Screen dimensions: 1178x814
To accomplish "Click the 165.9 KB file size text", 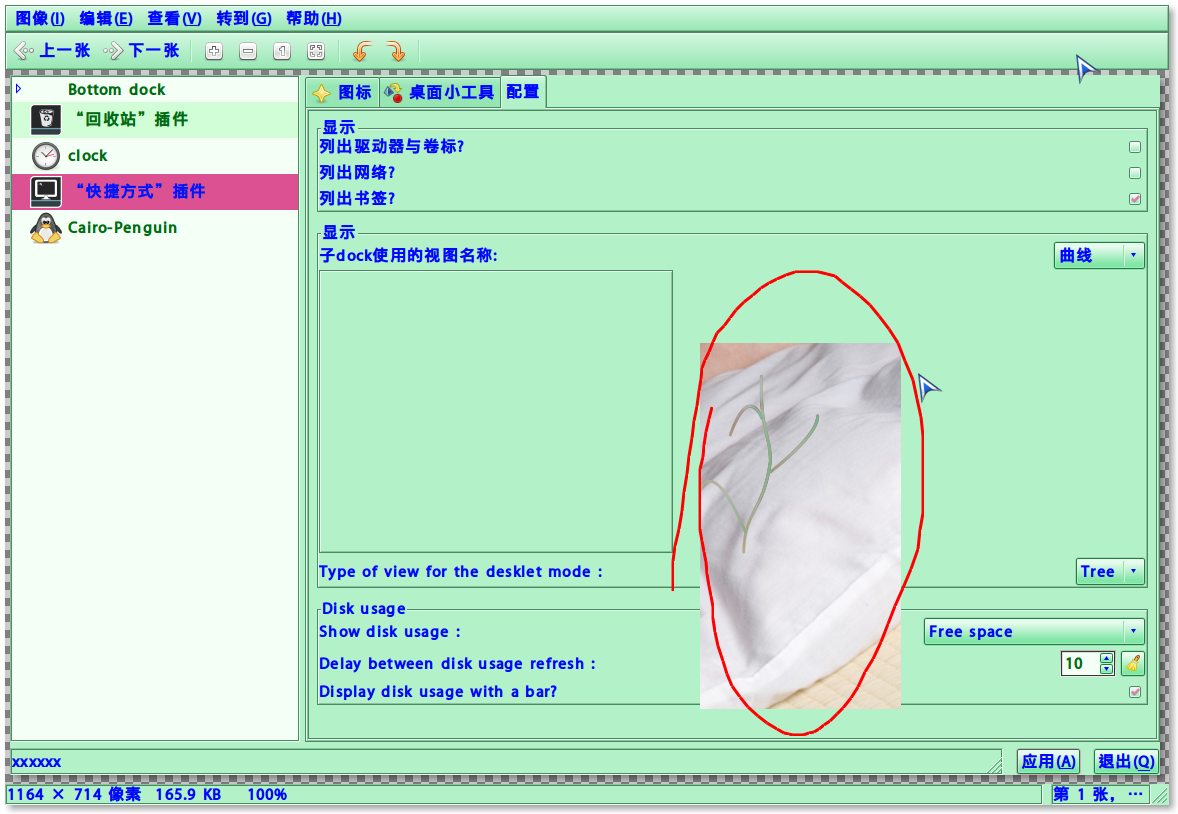I will (189, 794).
